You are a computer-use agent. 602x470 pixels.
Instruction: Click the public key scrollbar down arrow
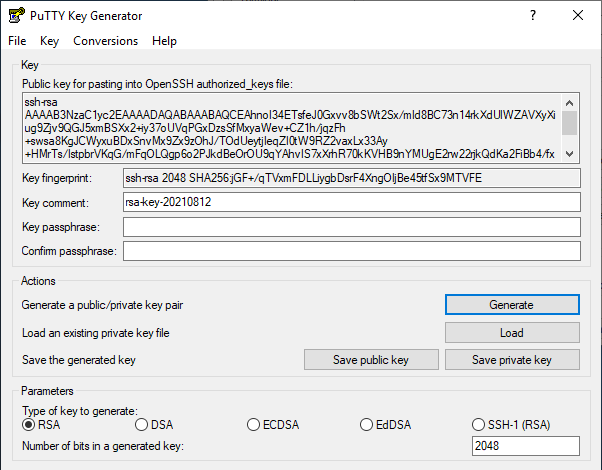pyautogui.click(x=570, y=154)
